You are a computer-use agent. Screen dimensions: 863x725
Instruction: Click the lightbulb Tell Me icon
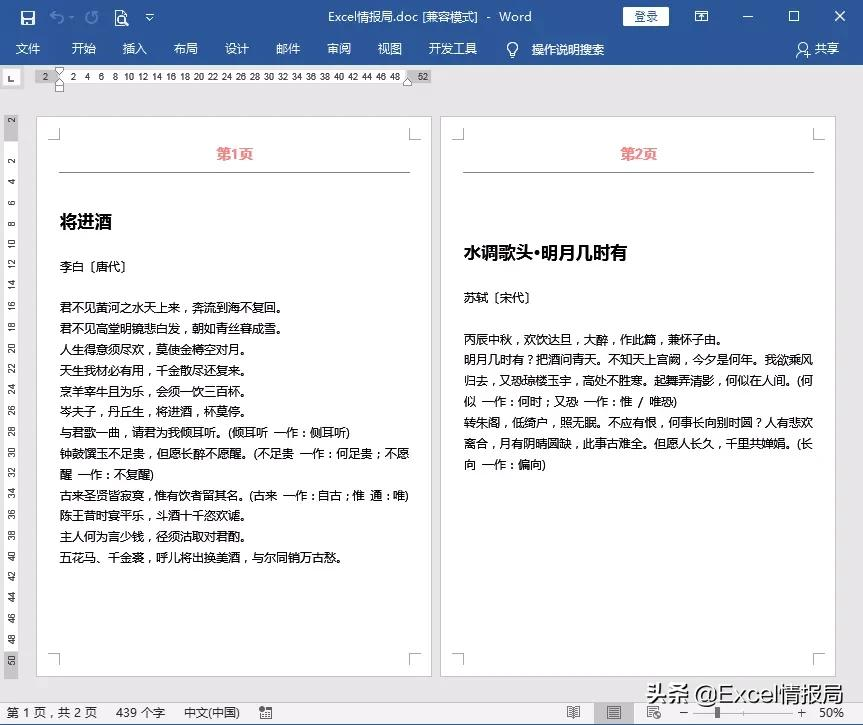[x=512, y=50]
